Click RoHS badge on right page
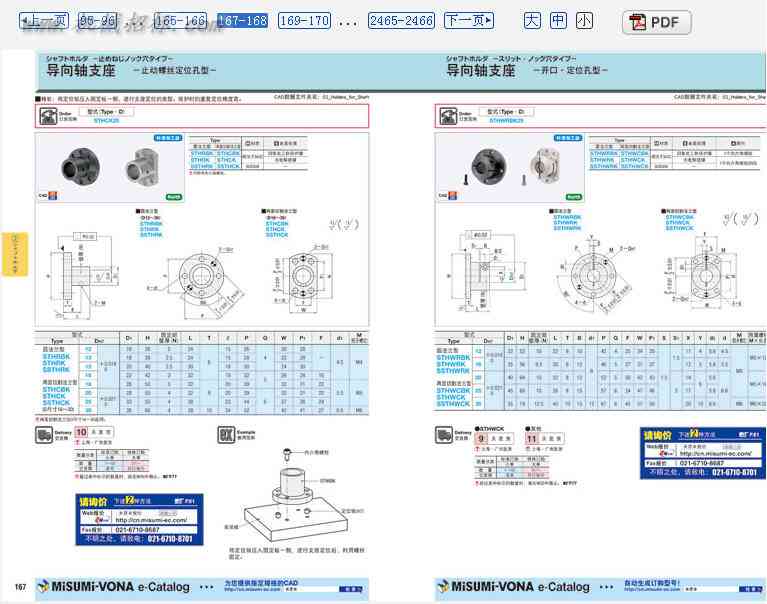 (x=574, y=197)
